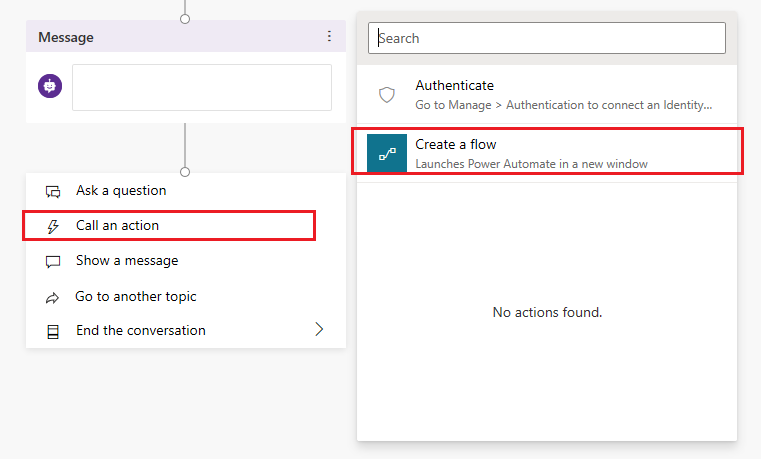
Task: Click the lightning bolt icon for Call an action
Action: coord(53,226)
